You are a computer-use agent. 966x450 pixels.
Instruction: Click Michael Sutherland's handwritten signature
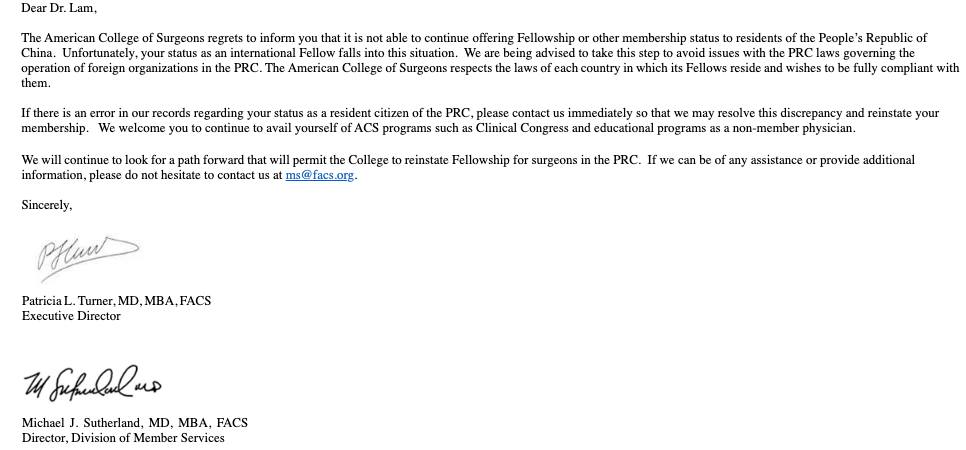91,383
